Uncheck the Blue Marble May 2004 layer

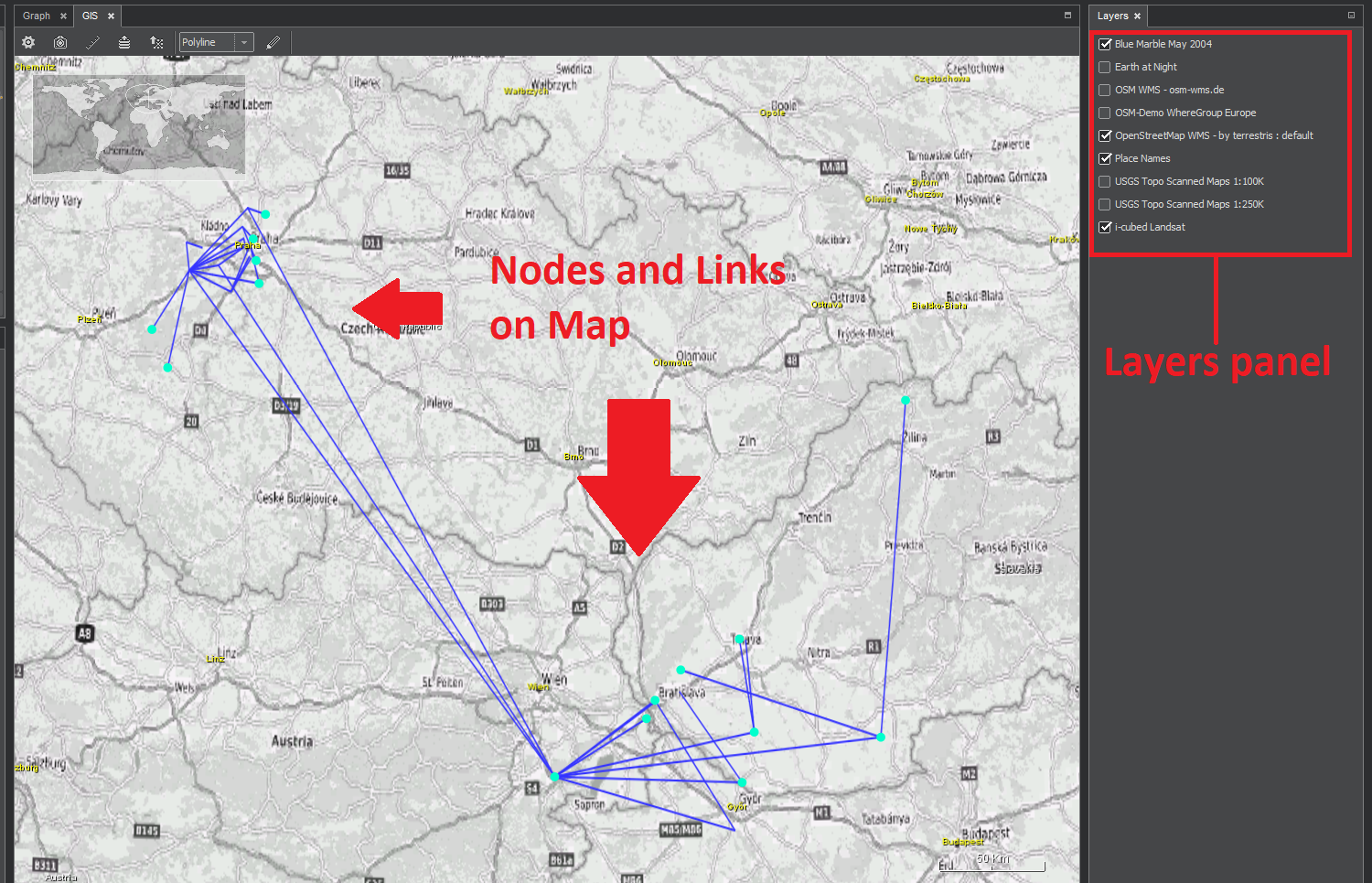tap(1105, 44)
